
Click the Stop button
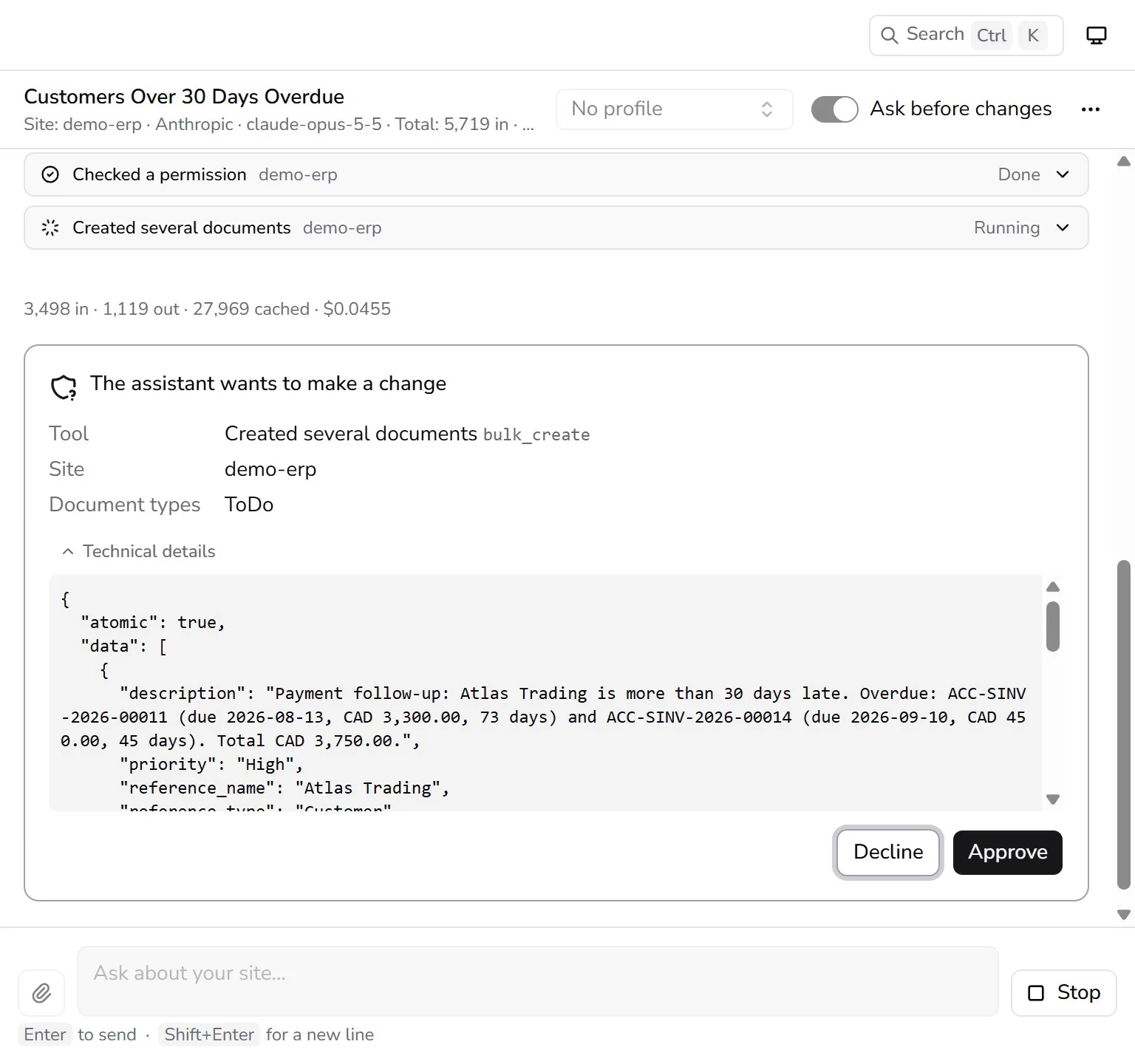(1064, 993)
